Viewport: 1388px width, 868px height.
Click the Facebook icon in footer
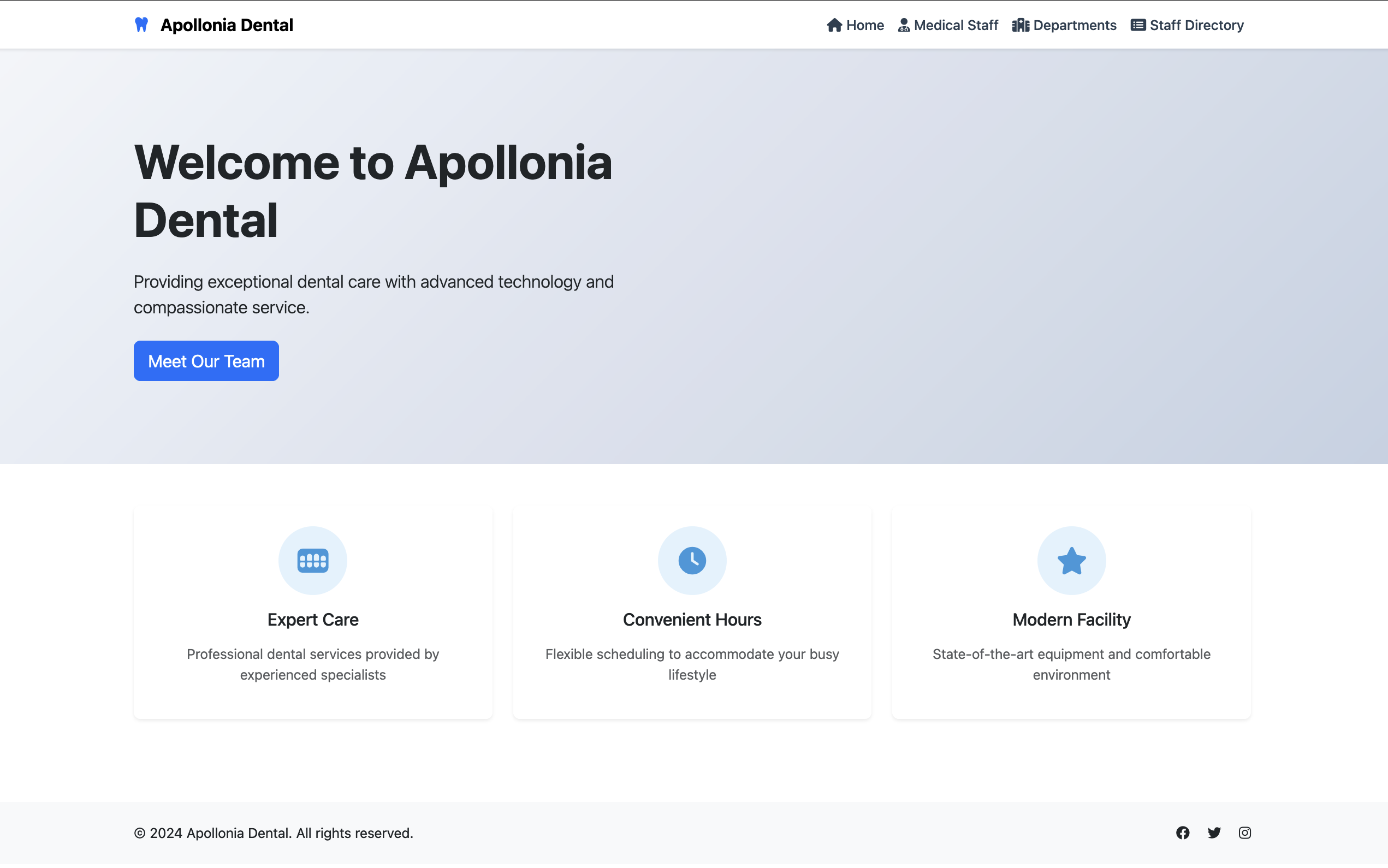(1183, 833)
